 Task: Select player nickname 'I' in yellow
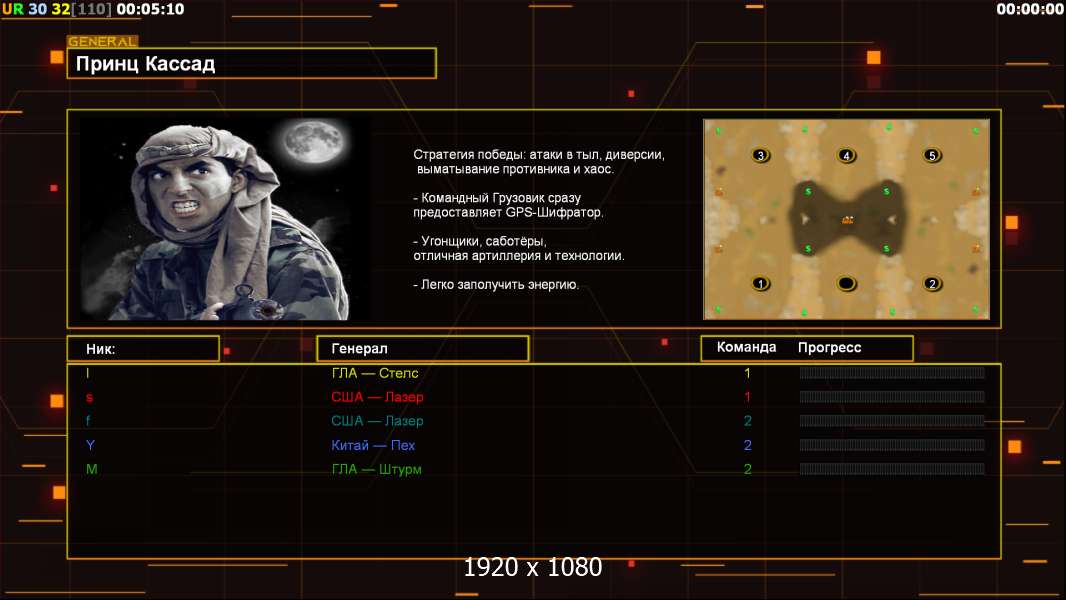pyautogui.click(x=88, y=373)
